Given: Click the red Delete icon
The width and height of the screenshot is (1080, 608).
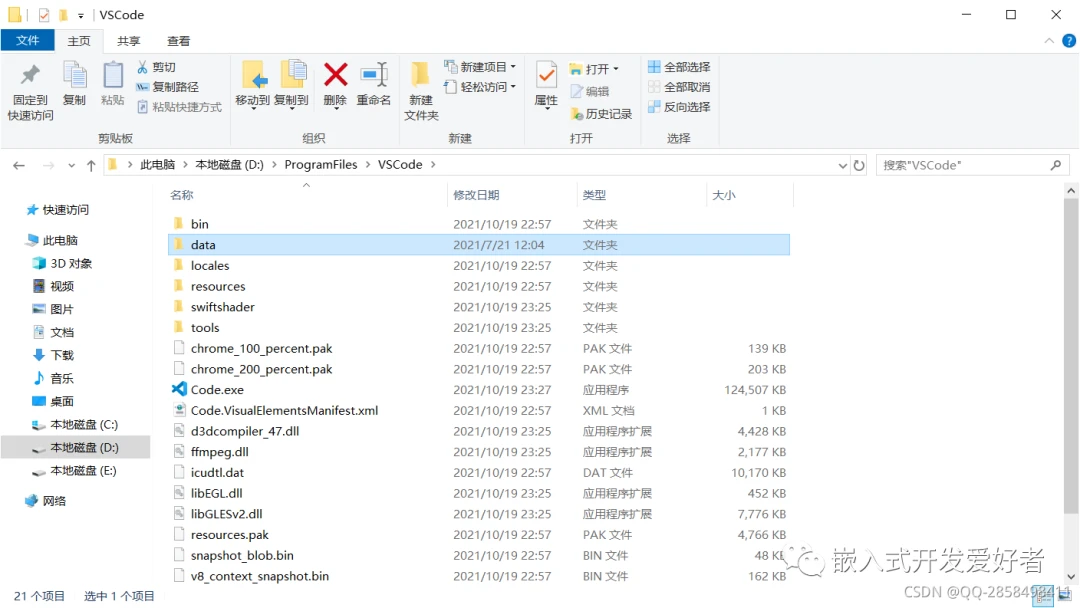Looking at the screenshot, I should coord(335,75).
